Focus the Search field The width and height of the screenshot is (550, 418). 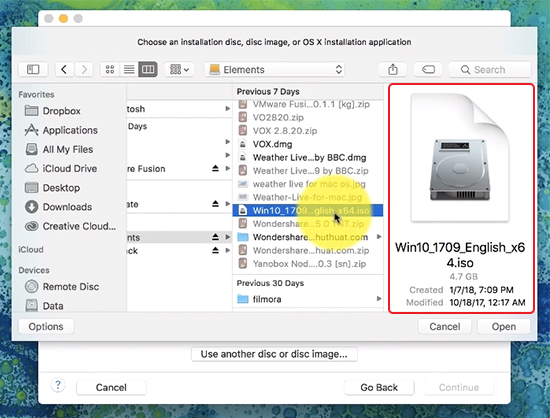[490, 69]
